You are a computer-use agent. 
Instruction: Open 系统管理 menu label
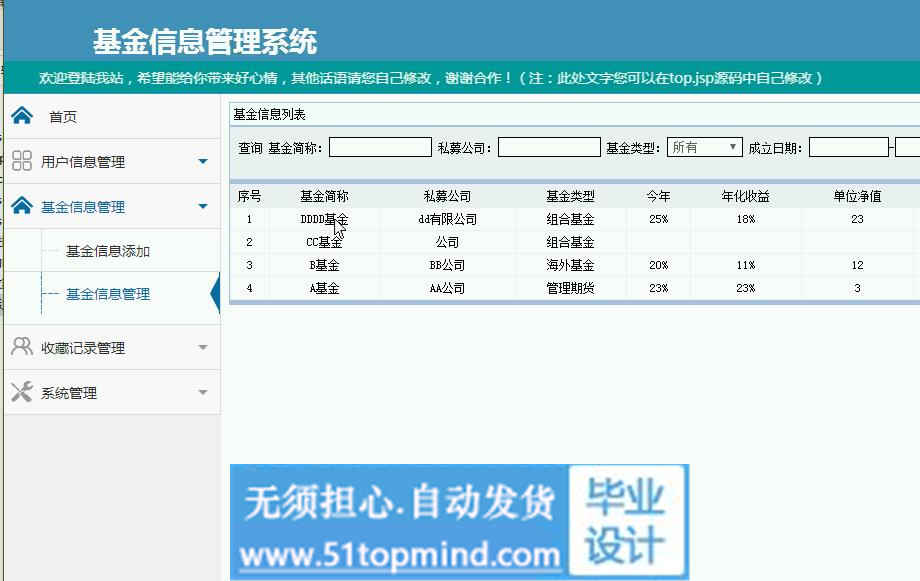(x=69, y=393)
